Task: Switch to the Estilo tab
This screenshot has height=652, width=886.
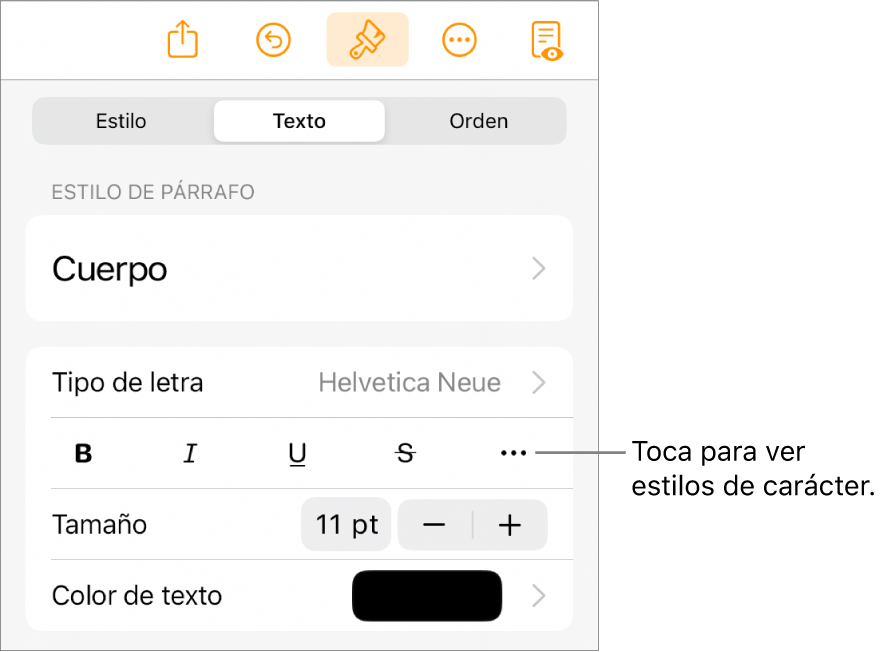Action: (121, 121)
